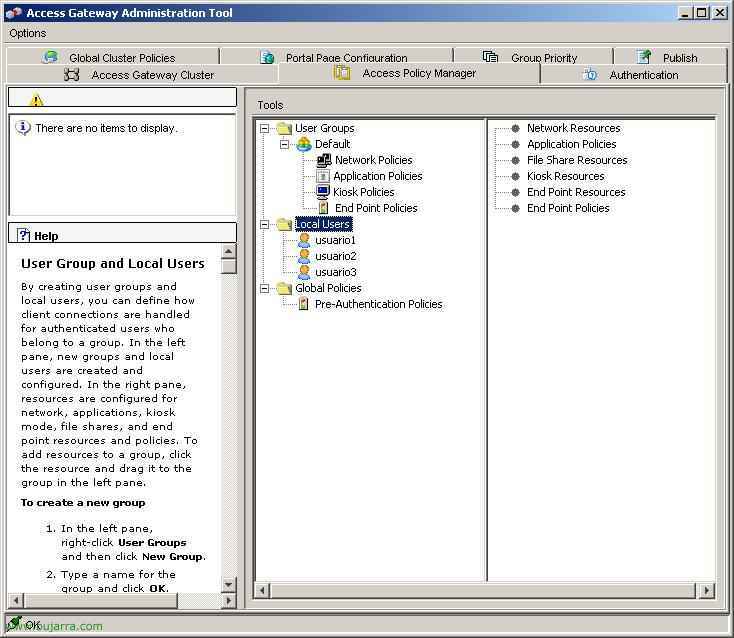
Task: Open the Global Cluster Policies tab
Action: click(x=112, y=57)
